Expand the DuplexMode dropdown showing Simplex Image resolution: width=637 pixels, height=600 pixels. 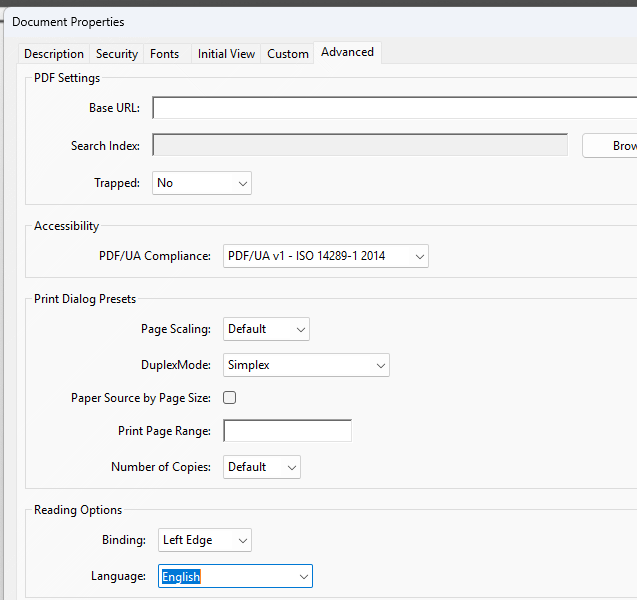[x=306, y=365]
